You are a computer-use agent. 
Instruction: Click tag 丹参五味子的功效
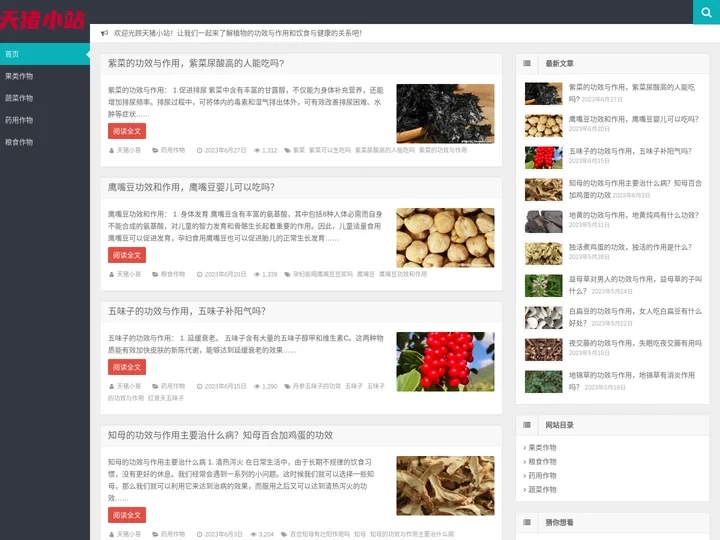pos(317,386)
